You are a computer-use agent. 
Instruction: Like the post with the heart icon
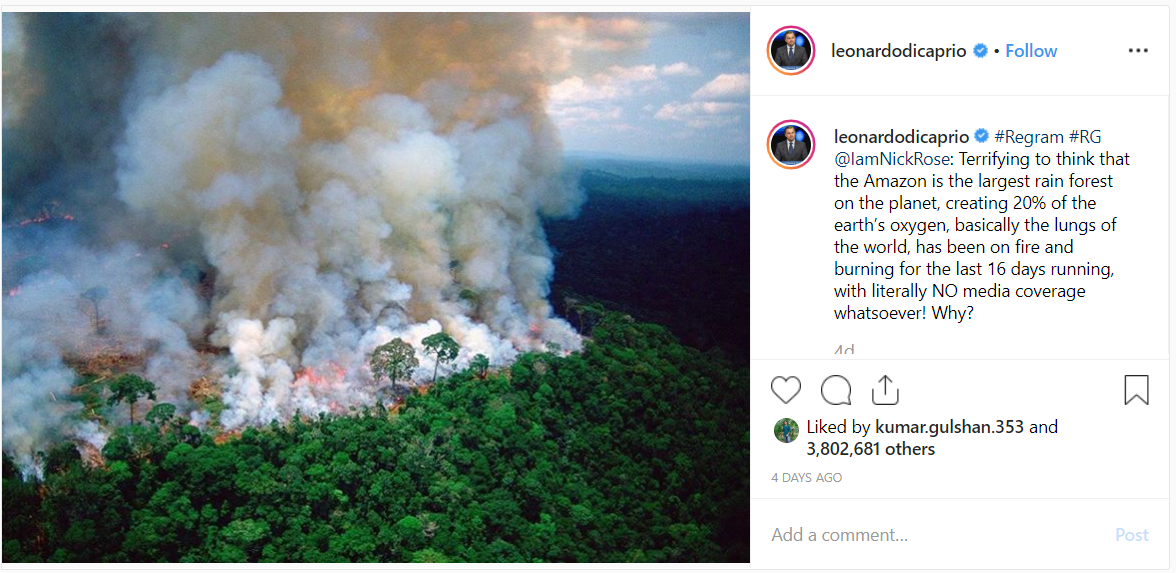[x=787, y=390]
